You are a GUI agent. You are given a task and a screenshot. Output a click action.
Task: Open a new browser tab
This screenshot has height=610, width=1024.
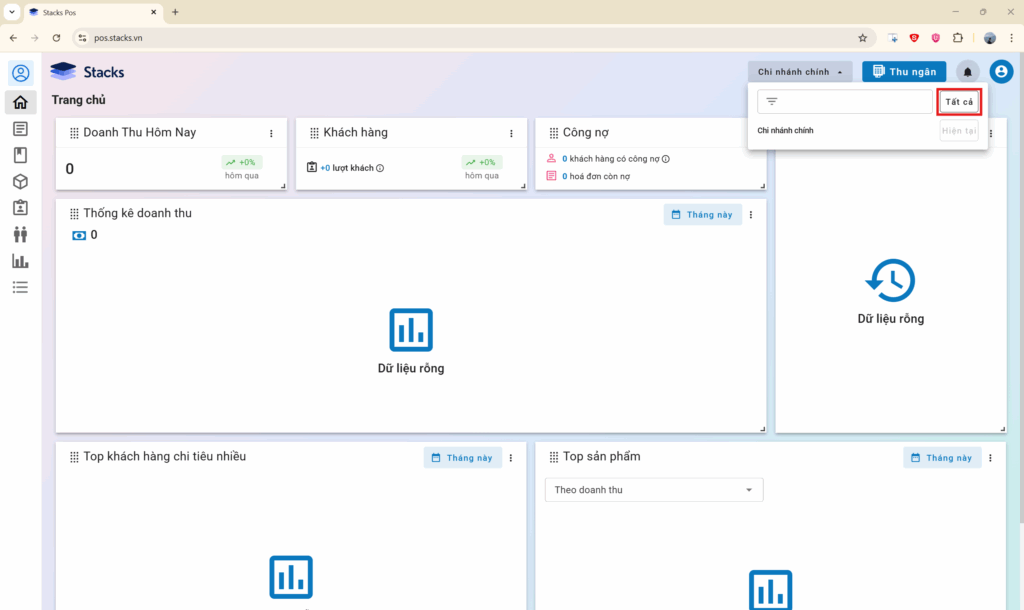click(x=175, y=12)
